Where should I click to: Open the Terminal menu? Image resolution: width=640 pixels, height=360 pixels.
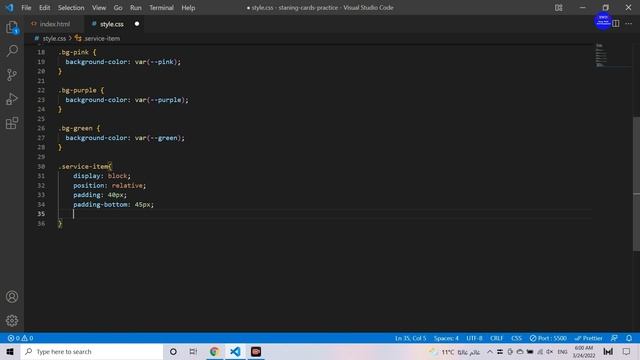tap(161, 8)
